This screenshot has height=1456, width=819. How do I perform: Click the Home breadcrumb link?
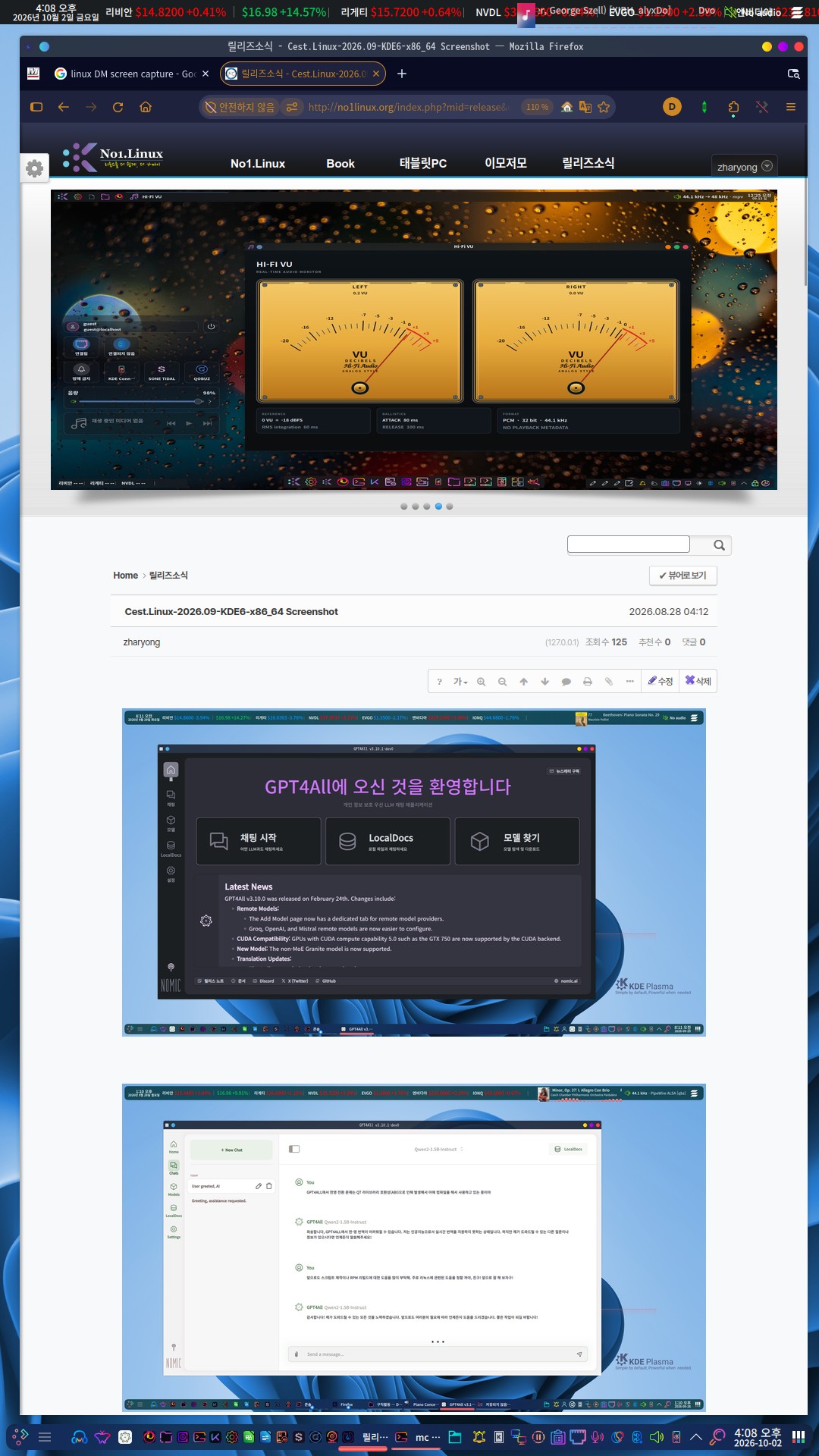pos(126,576)
